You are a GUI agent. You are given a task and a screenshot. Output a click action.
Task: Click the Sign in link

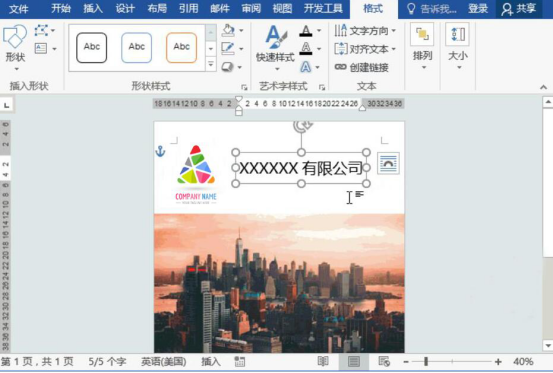pyautogui.click(x=478, y=9)
